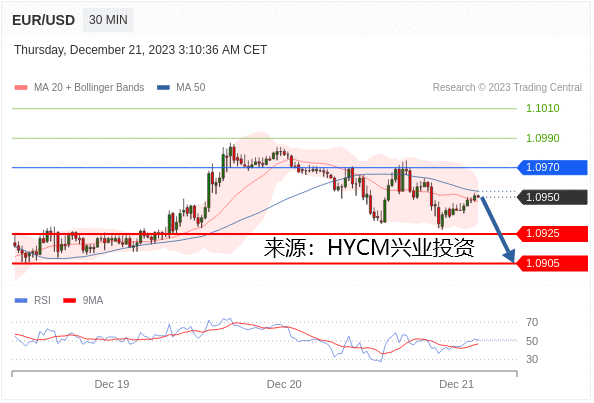
Task: Click the red 1.0925 support tag
Action: [552, 233]
